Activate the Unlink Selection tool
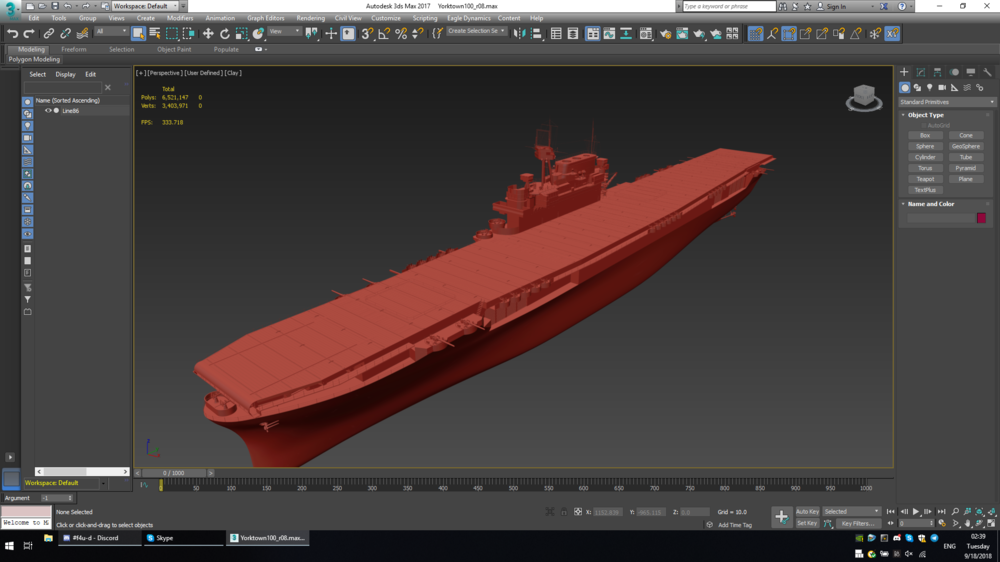 [x=65, y=34]
